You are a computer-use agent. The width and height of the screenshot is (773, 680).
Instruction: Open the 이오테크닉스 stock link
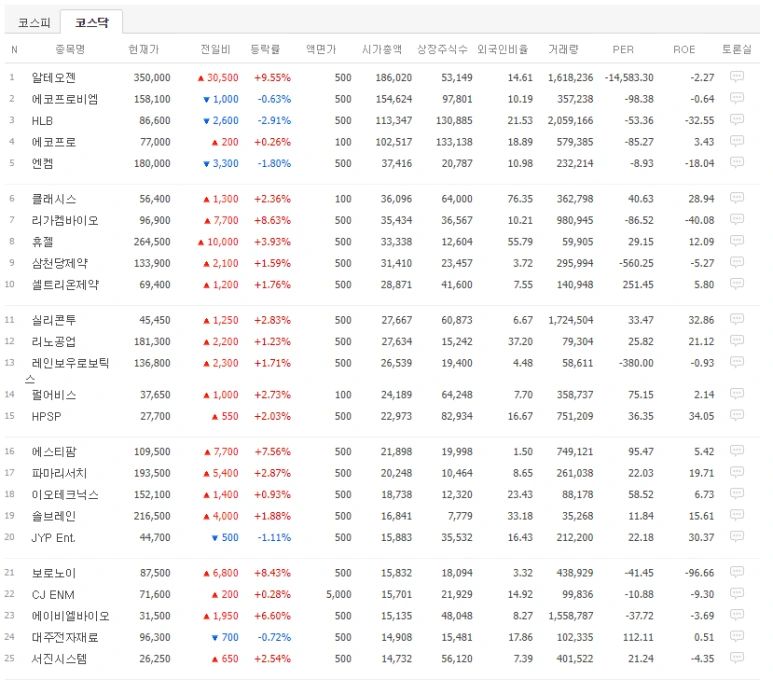point(65,495)
